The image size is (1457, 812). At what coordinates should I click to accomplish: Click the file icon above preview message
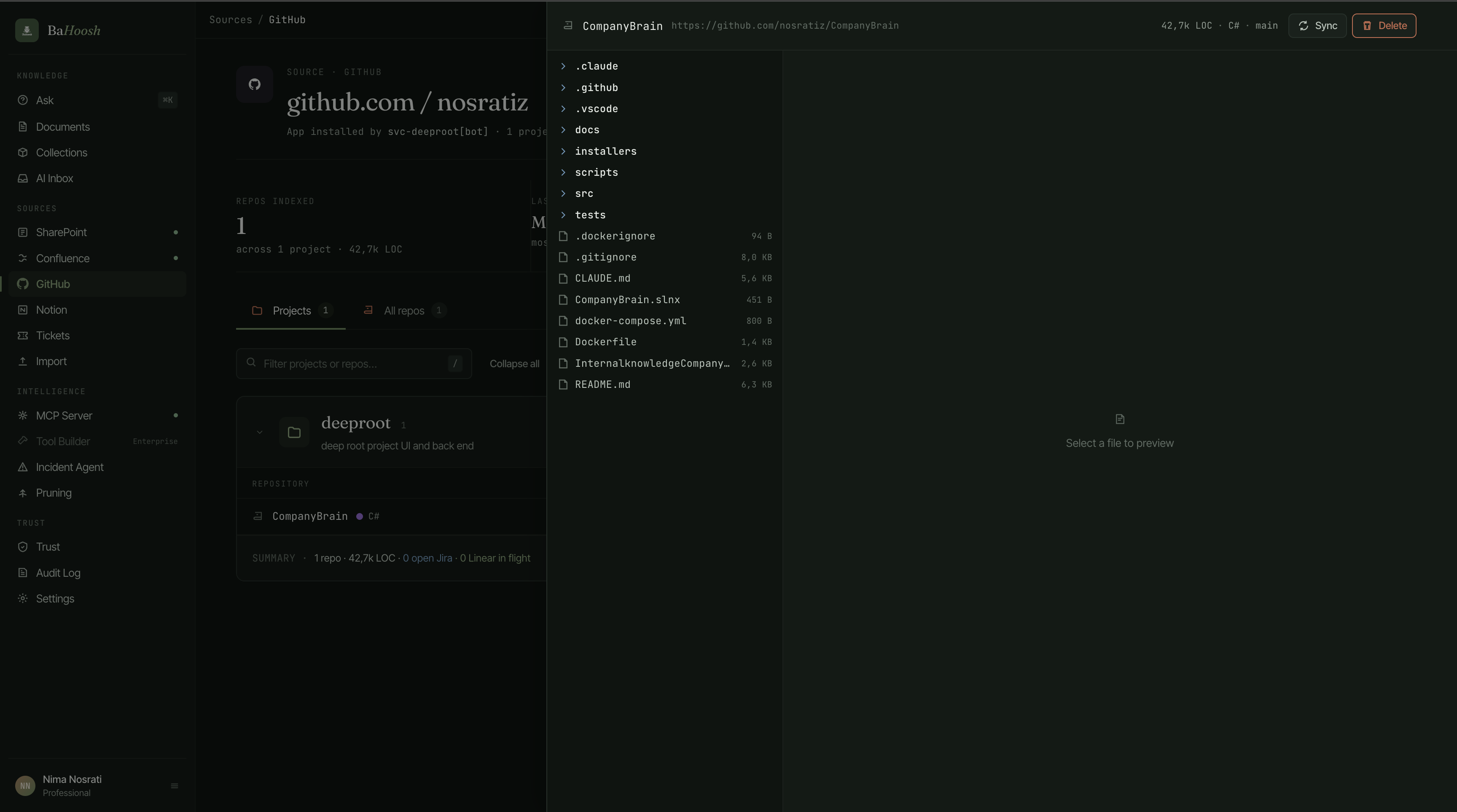1119,419
